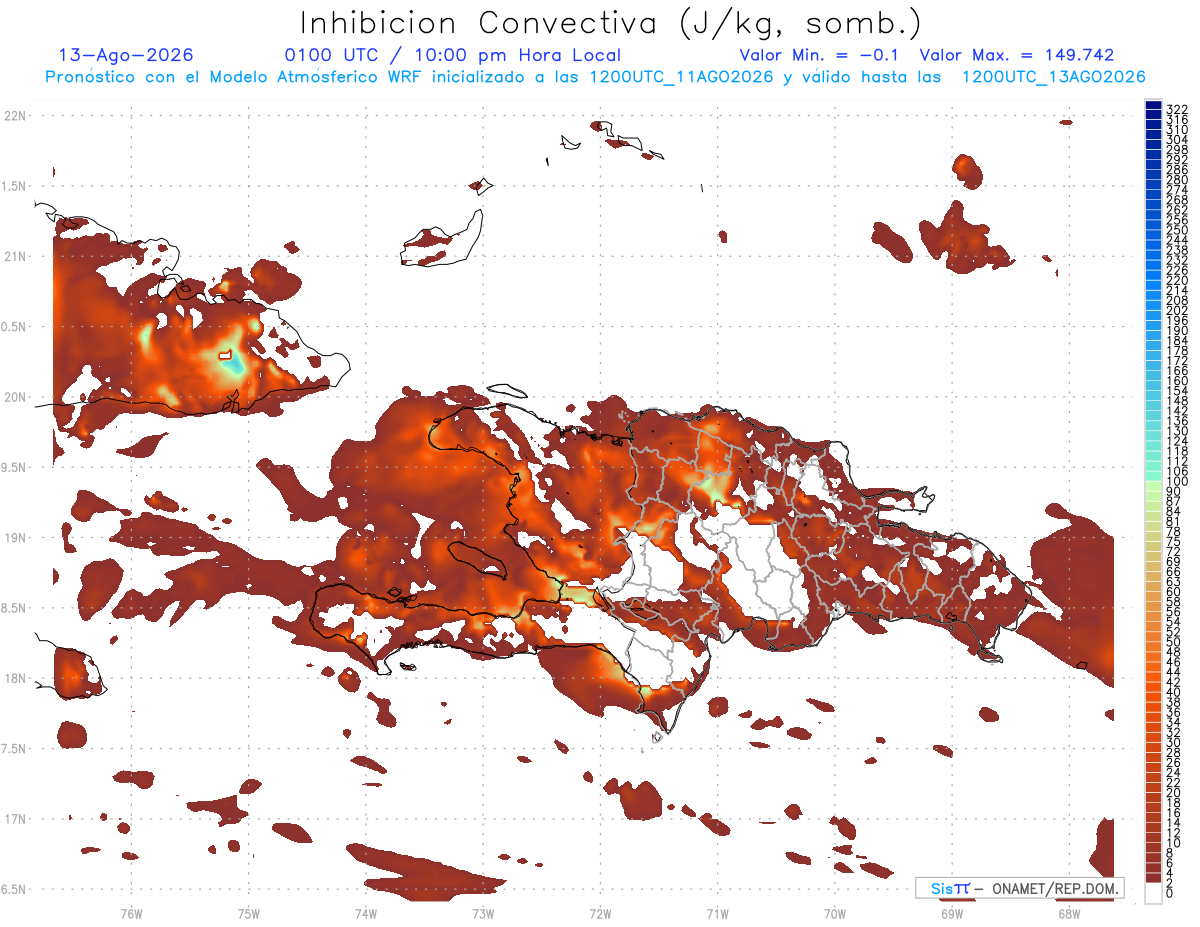Image resolution: width=1200 pixels, height=927 pixels.
Task: Click the longitude label "71W"
Action: coord(717,913)
